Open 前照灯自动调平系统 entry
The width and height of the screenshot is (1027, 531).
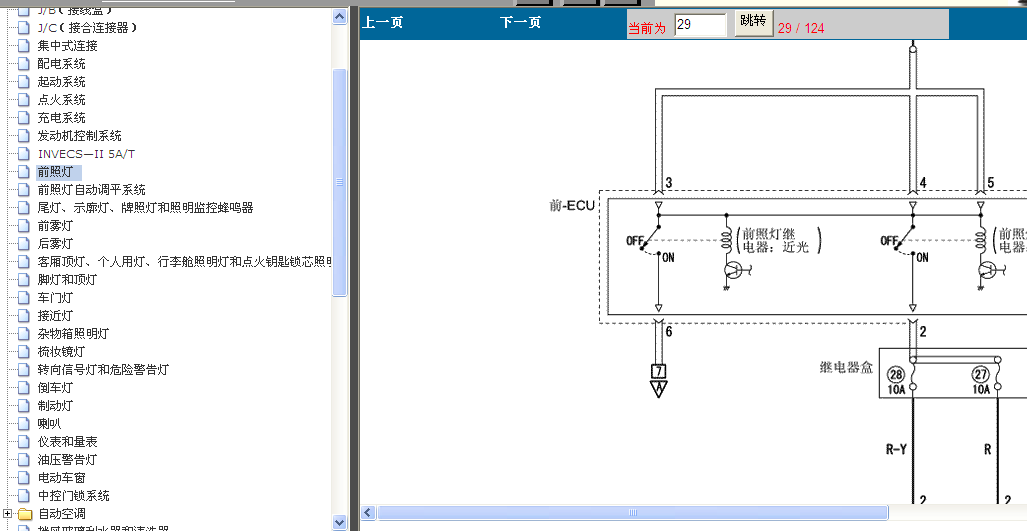click(91, 190)
